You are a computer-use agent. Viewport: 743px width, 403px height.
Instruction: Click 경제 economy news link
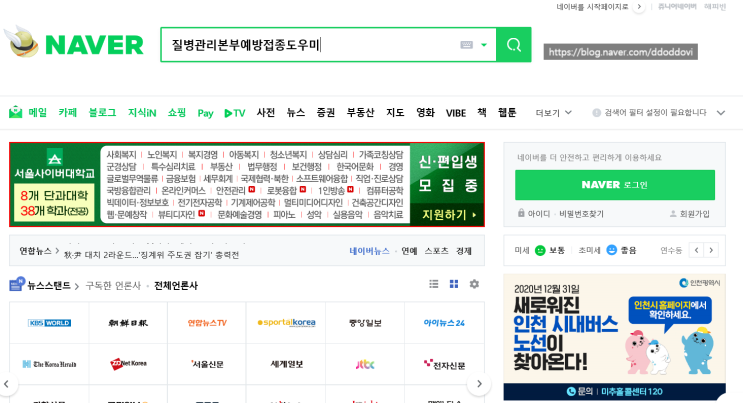pyautogui.click(x=463, y=251)
